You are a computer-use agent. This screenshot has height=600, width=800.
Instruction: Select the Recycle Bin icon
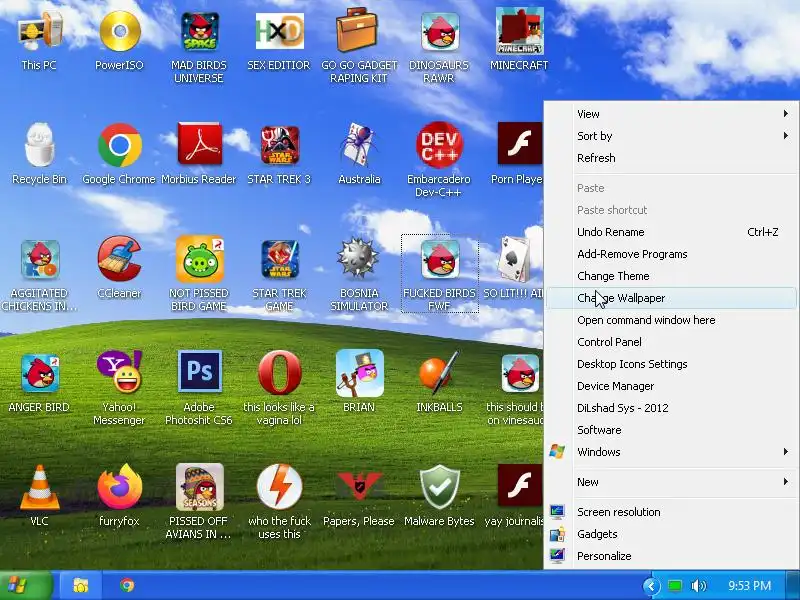click(x=39, y=145)
